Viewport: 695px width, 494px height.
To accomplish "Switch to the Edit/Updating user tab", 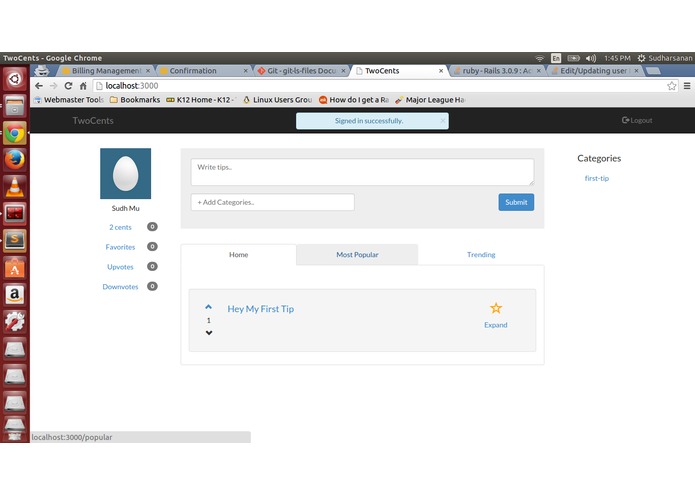I will (x=594, y=71).
